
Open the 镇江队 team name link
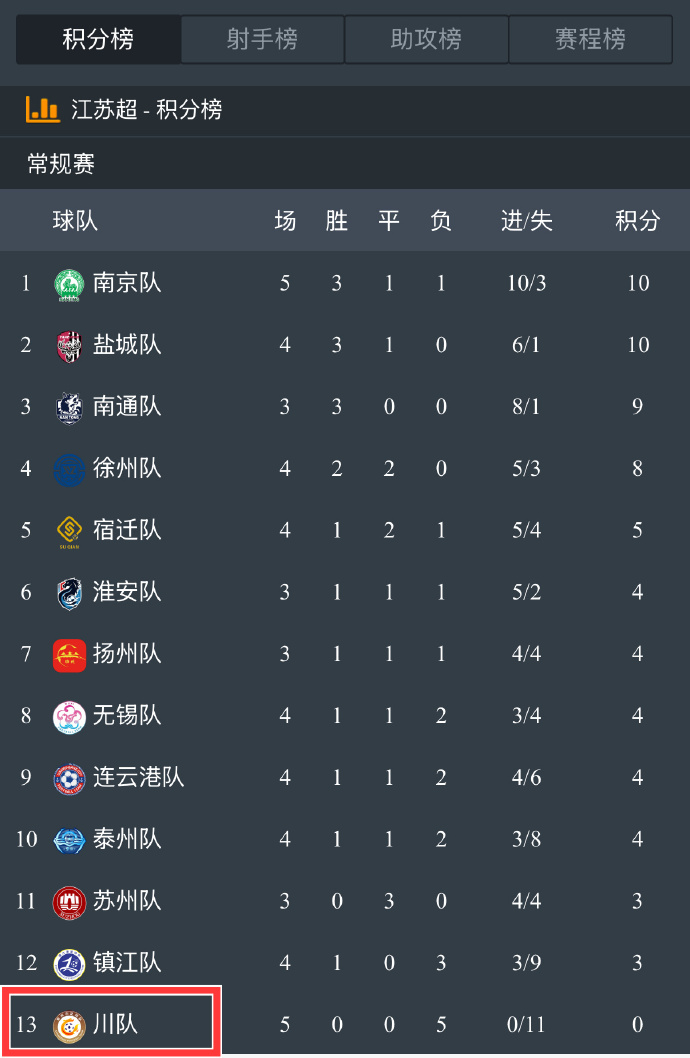click(127, 963)
